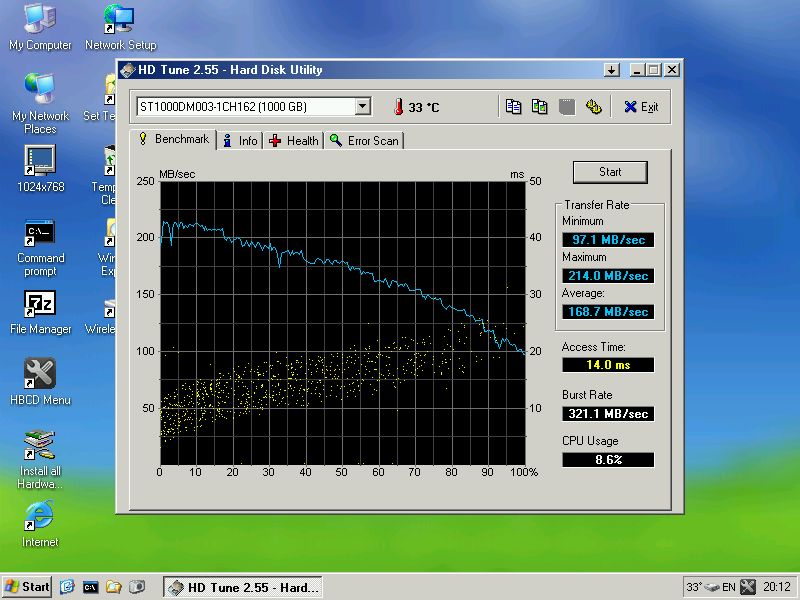Click HD Tune title bar app icon
800x600 pixels.
coord(127,70)
